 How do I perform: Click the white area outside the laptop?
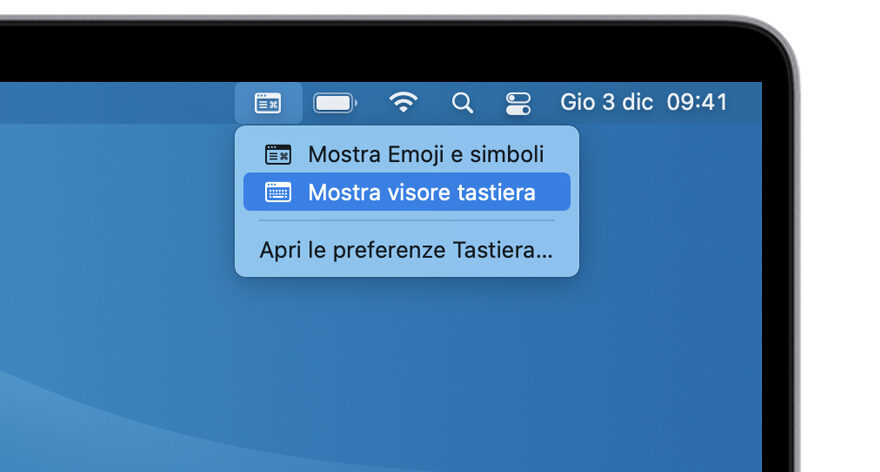(840, 300)
